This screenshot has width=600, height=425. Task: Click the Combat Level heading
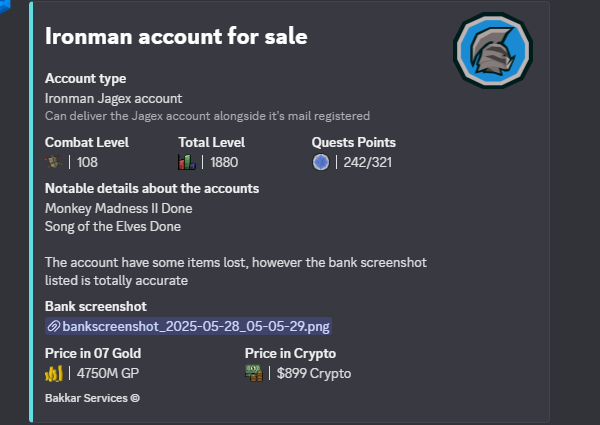pyautogui.click(x=87, y=142)
